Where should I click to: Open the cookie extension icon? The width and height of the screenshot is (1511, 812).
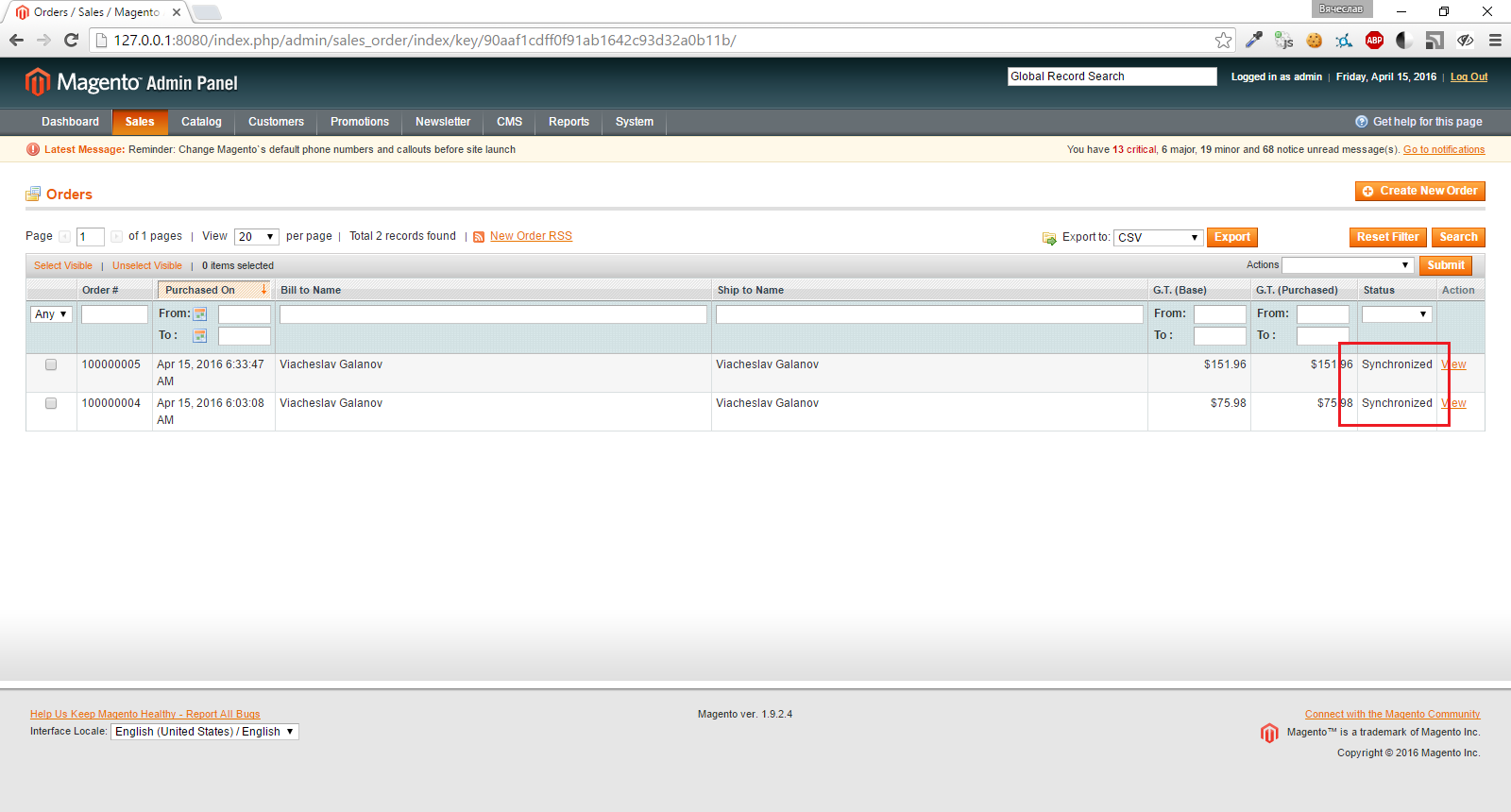click(1314, 40)
